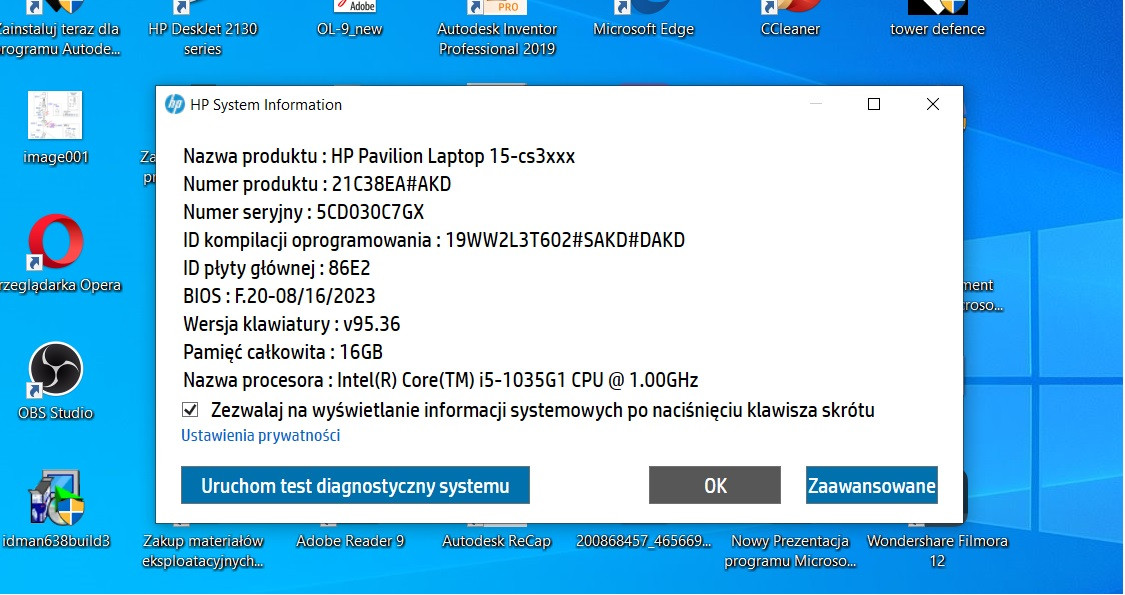Click the HP logo in the dialog title bar
The height and width of the screenshot is (595, 1125).
pos(175,104)
